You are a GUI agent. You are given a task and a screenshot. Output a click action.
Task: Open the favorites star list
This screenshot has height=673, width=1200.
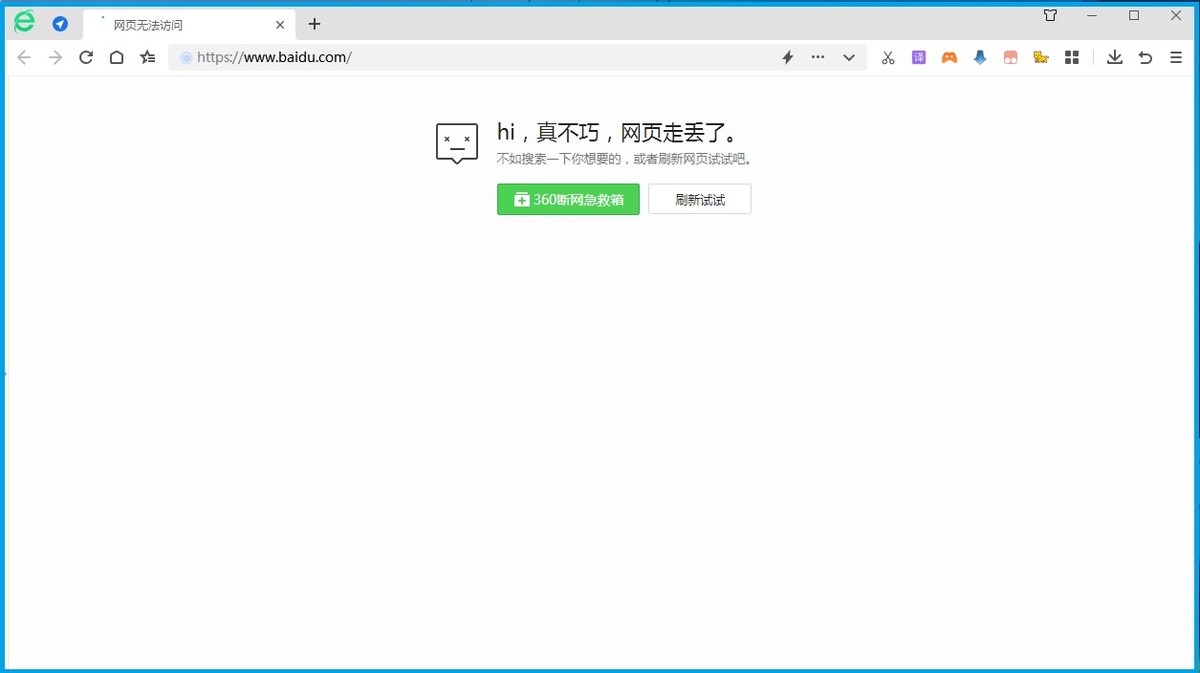pyautogui.click(x=148, y=58)
